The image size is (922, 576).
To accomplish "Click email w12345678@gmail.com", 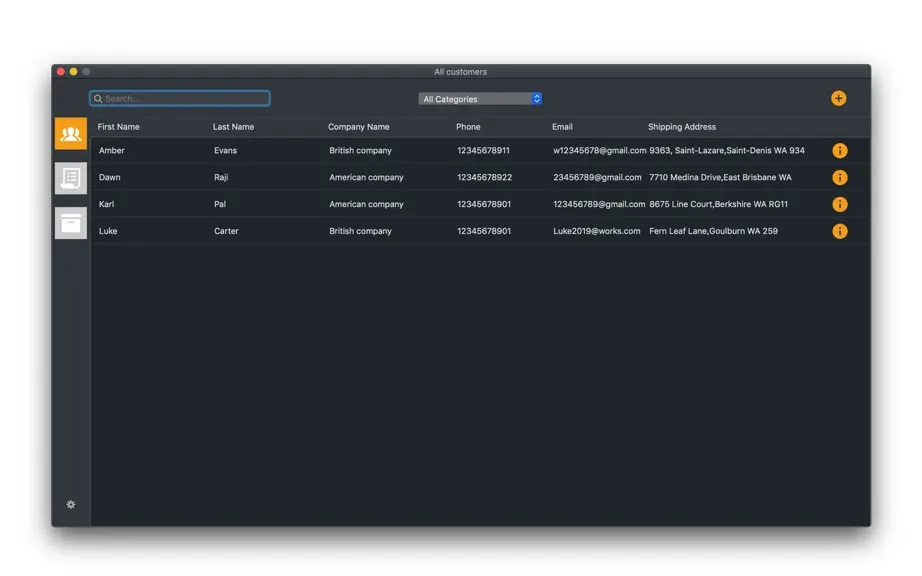I will 600,150.
